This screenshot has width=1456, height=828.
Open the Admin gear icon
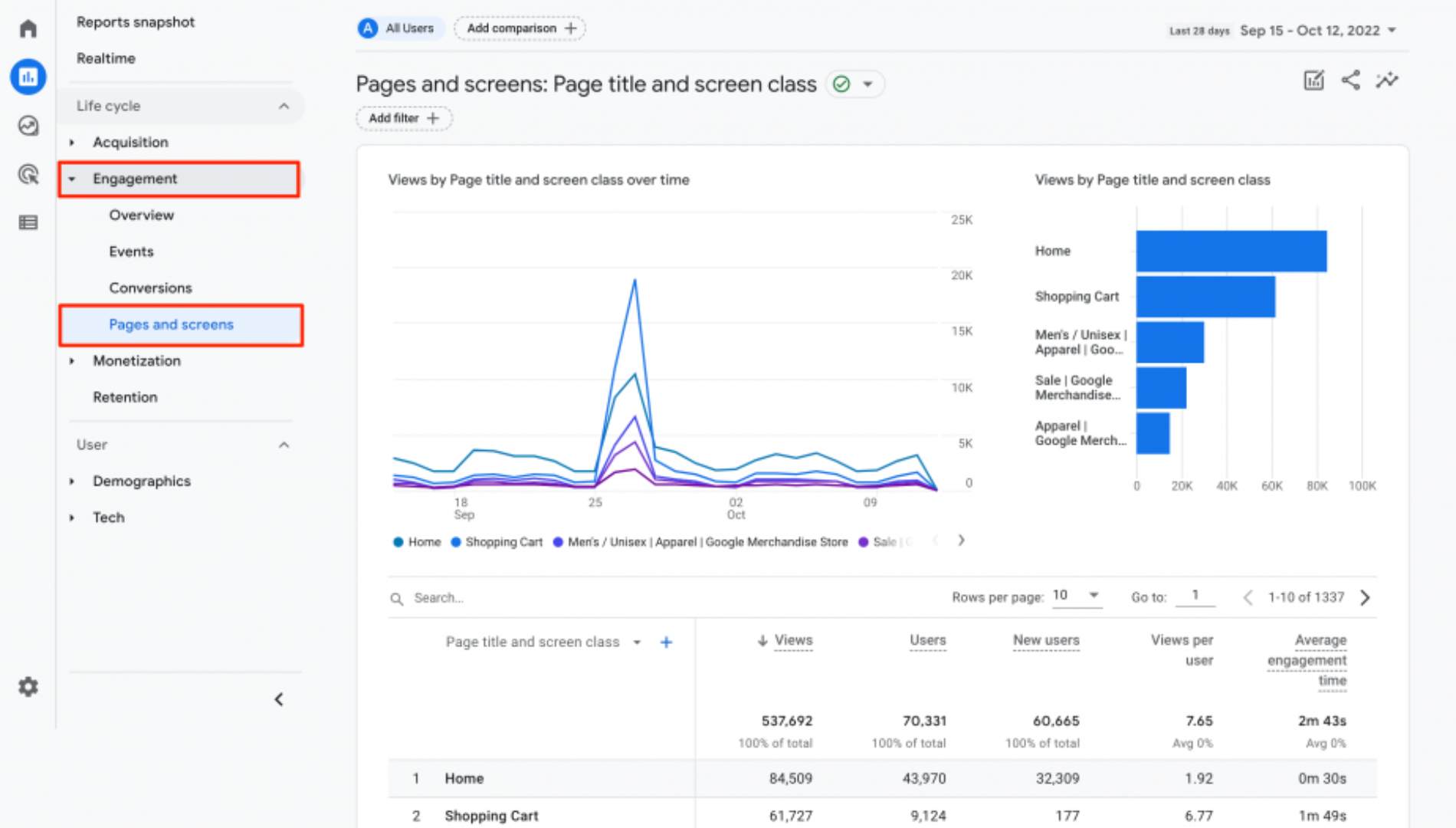[28, 686]
